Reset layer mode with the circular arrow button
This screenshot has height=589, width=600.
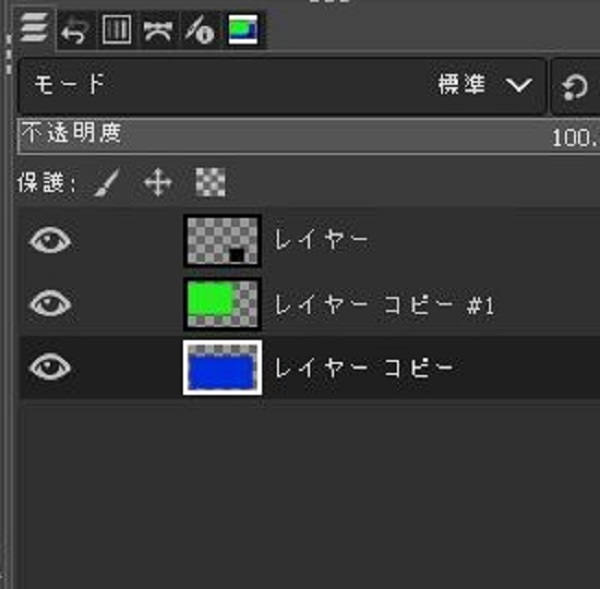pos(575,87)
